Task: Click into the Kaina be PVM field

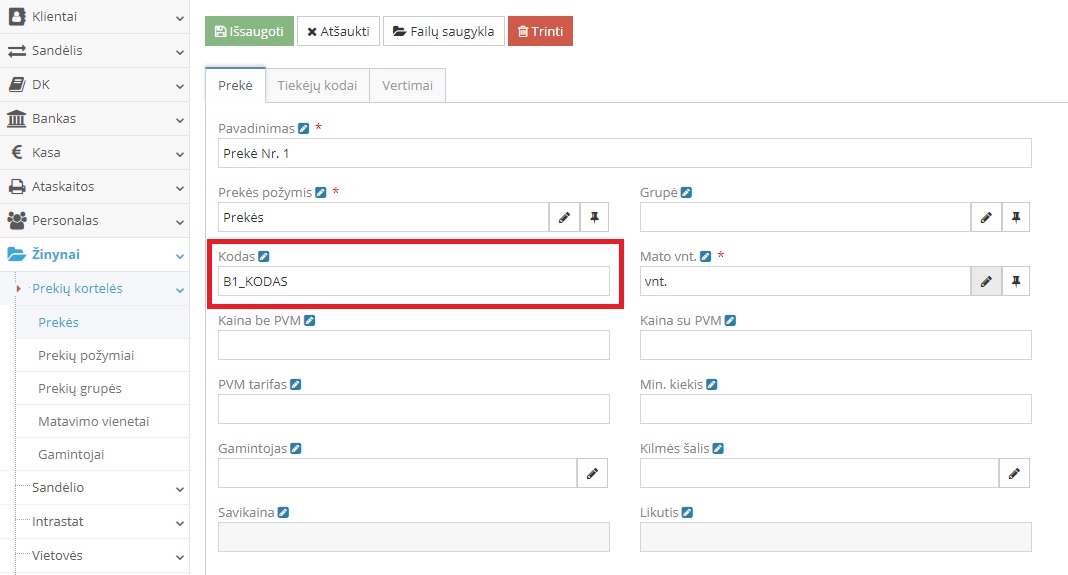Action: pyautogui.click(x=414, y=345)
